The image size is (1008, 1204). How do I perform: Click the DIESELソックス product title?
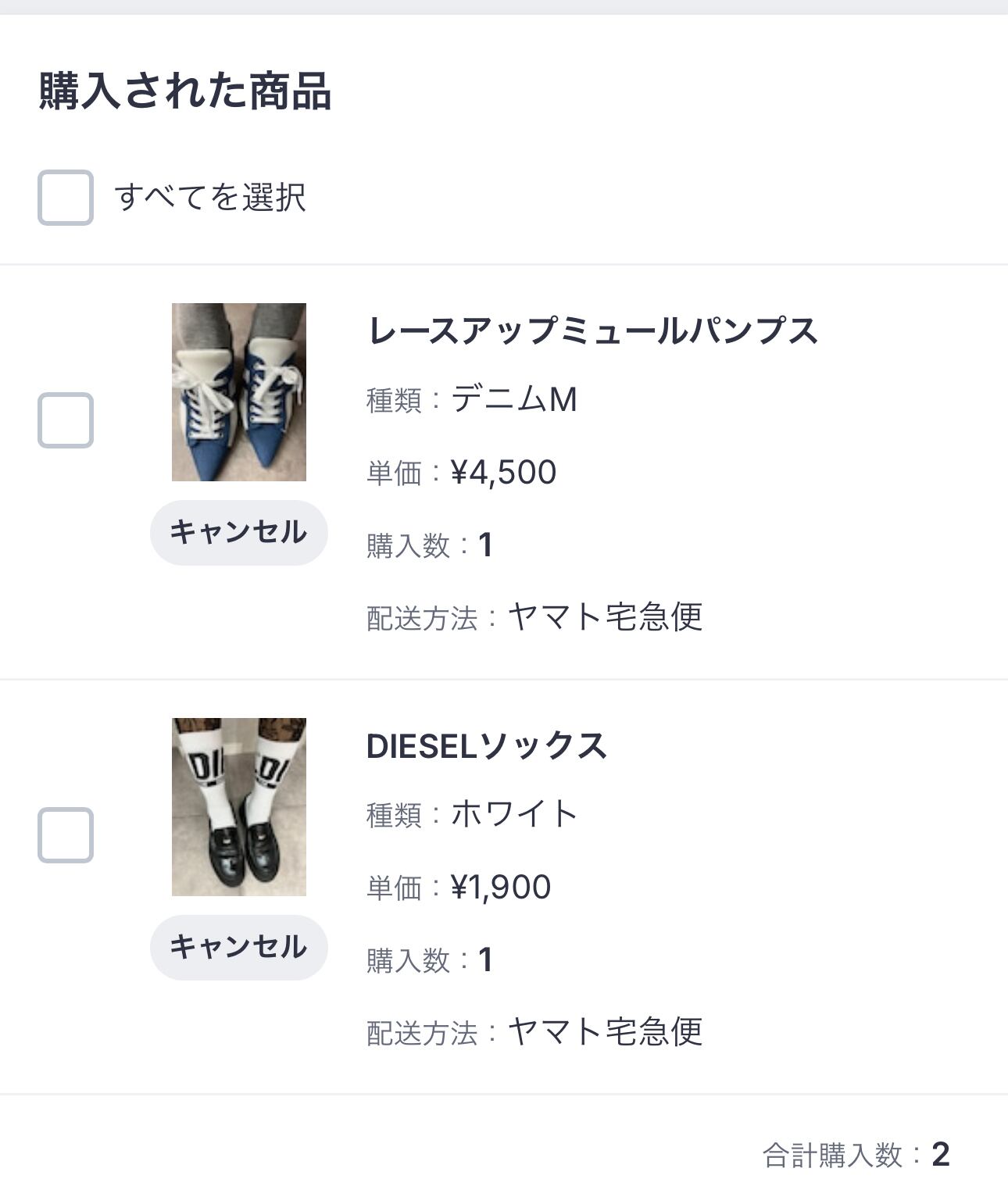[x=487, y=746]
